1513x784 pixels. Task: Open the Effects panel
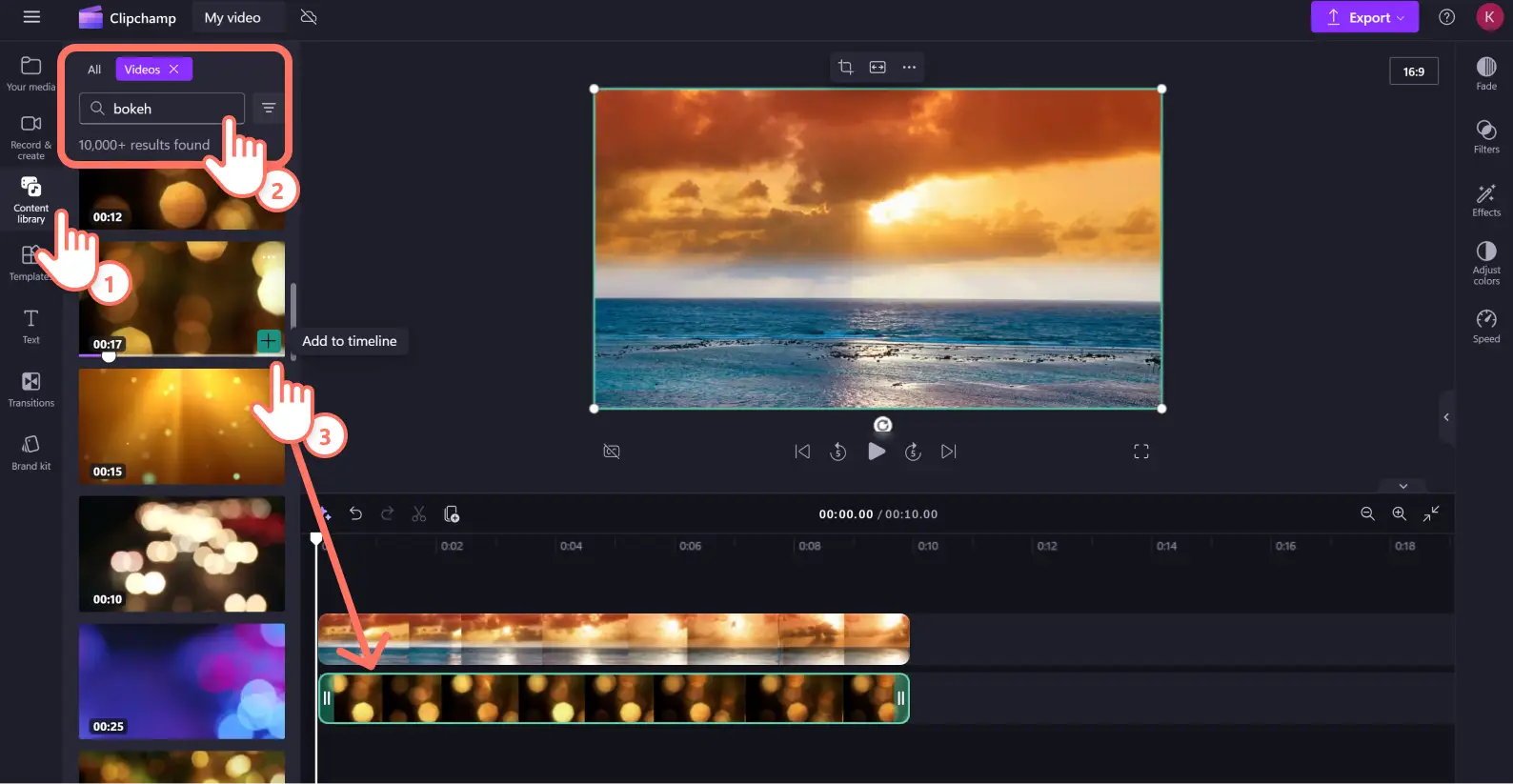click(x=1486, y=199)
